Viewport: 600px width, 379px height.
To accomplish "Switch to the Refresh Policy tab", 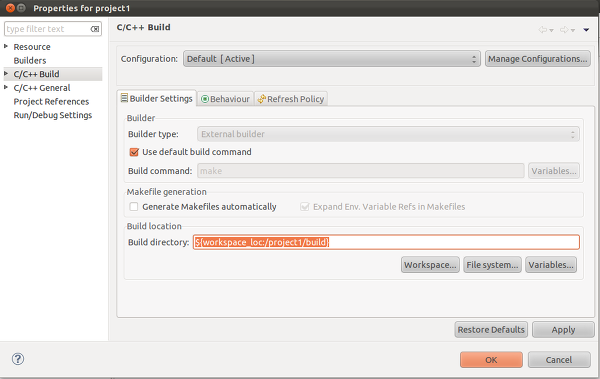I will point(291,99).
